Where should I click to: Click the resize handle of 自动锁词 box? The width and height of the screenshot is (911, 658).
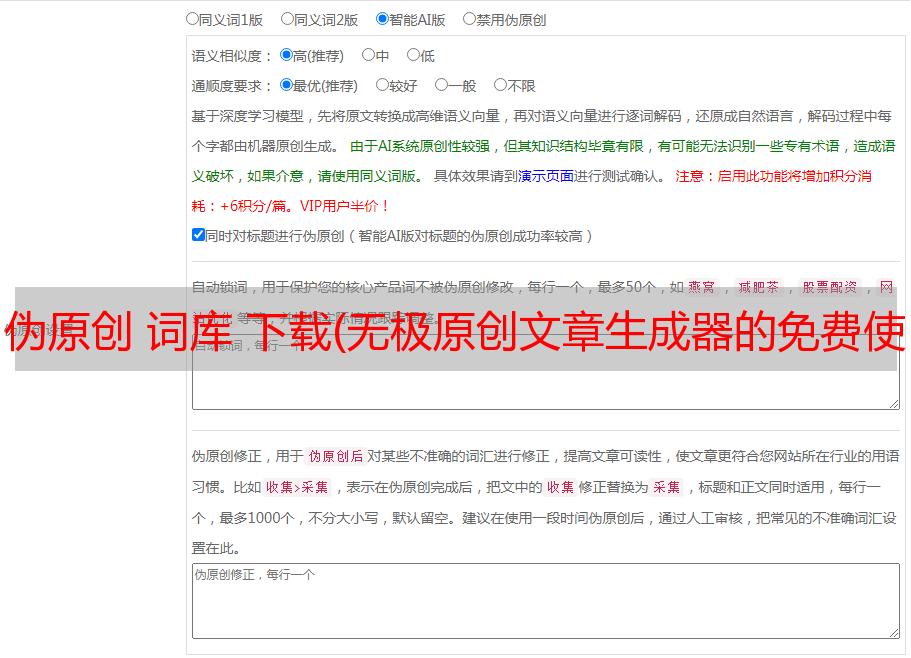pos(894,404)
